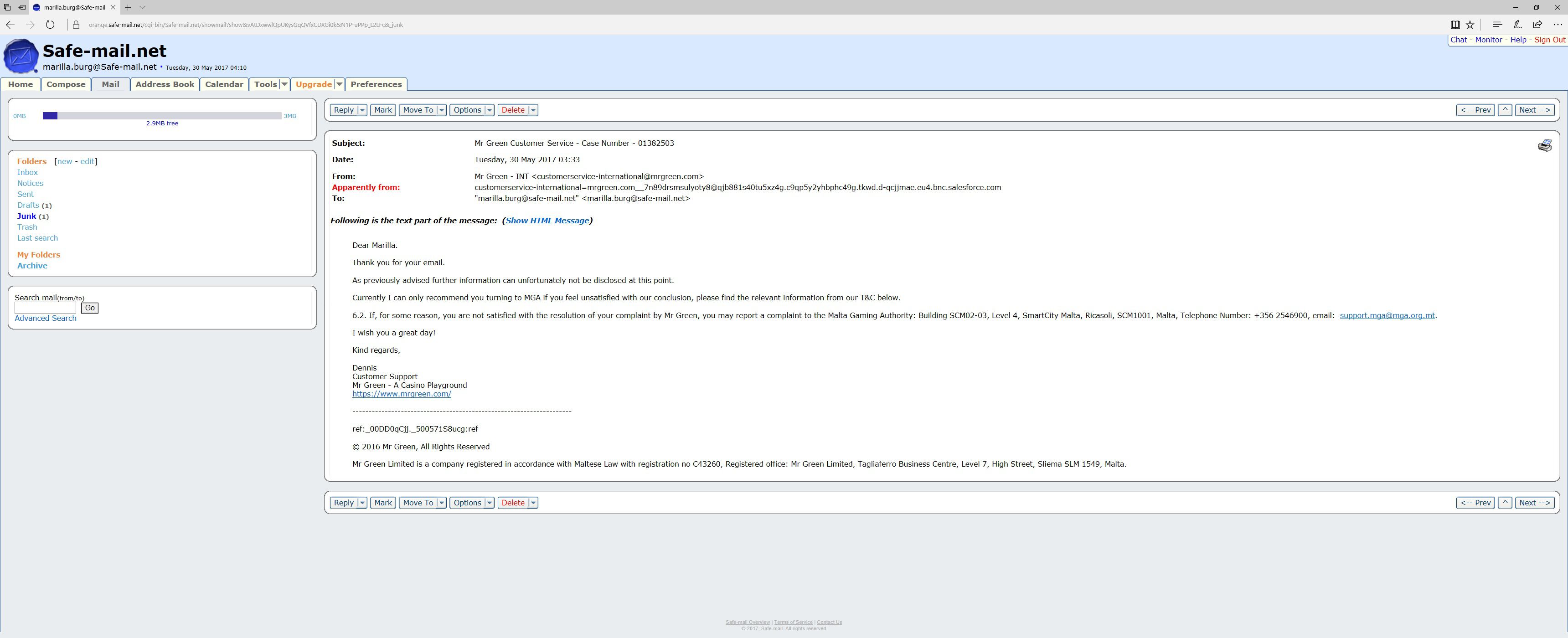This screenshot has height=638, width=1568.
Task: Print this message using the printer icon
Action: coord(1544,145)
